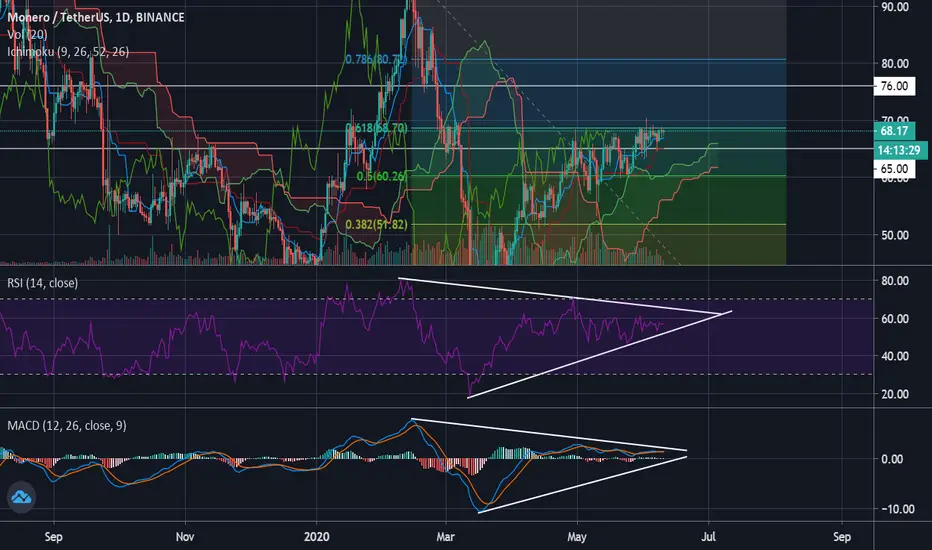This screenshot has height=550, width=932.
Task: Click the TradingView cloud logo icon
Action: [21, 496]
